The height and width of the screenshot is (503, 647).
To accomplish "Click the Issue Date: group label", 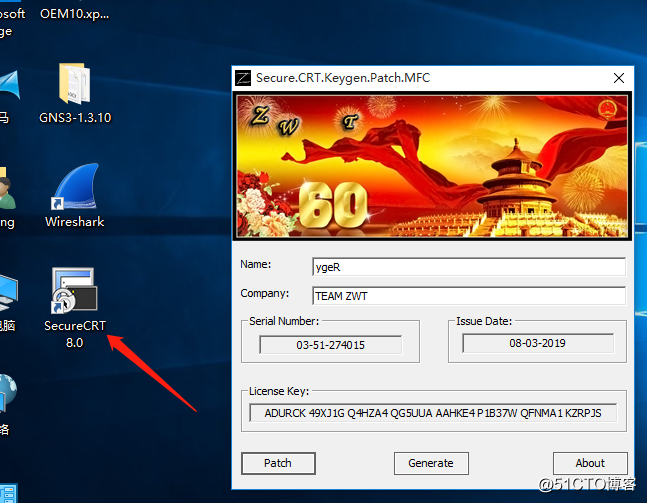I will 484,321.
